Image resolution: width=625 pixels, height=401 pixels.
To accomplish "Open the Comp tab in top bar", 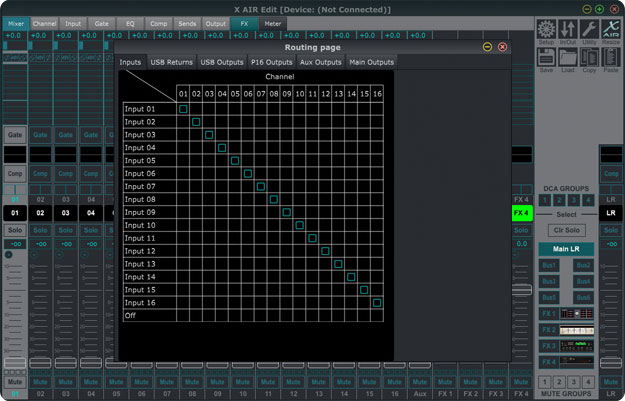I will (159, 24).
